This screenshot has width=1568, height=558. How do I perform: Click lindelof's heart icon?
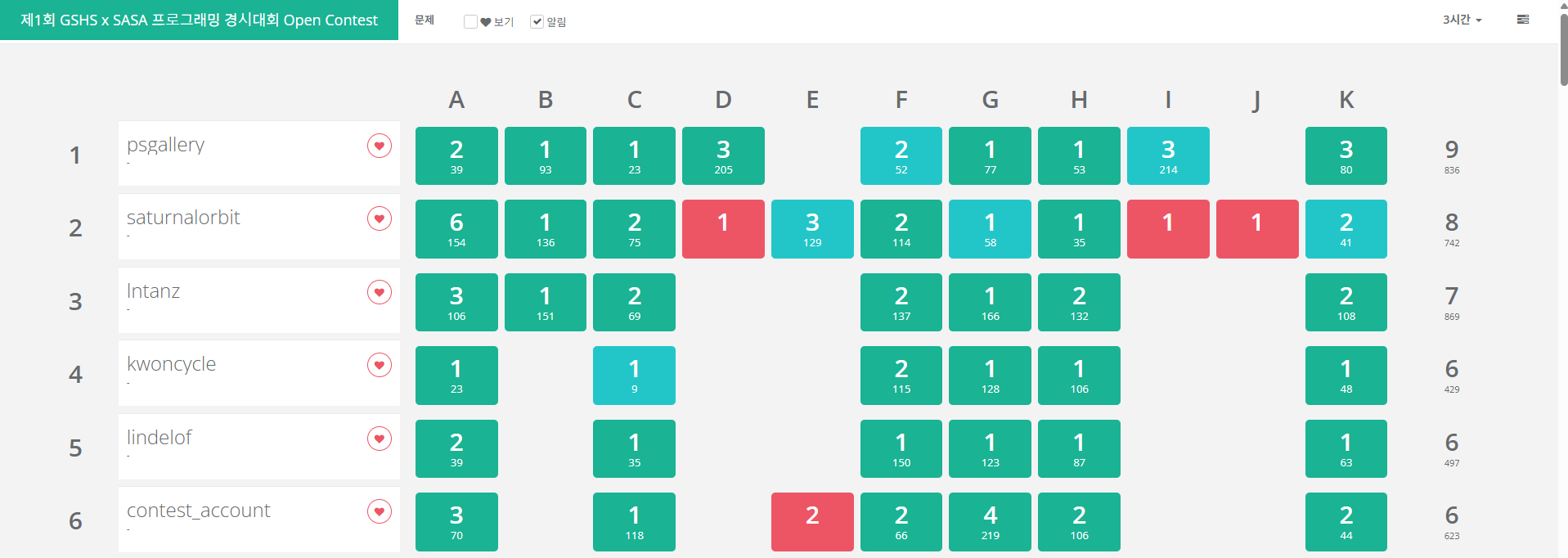click(379, 439)
